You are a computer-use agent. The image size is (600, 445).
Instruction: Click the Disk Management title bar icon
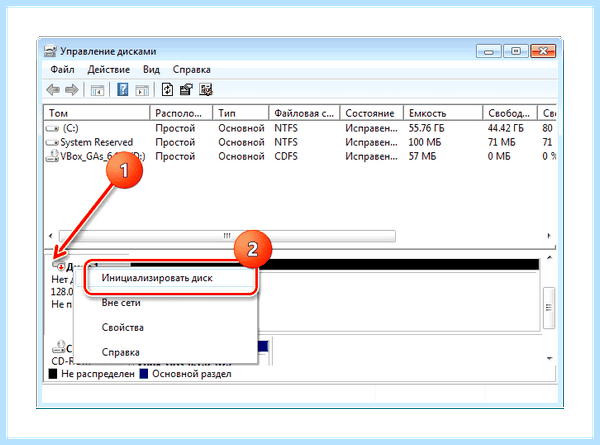point(50,51)
